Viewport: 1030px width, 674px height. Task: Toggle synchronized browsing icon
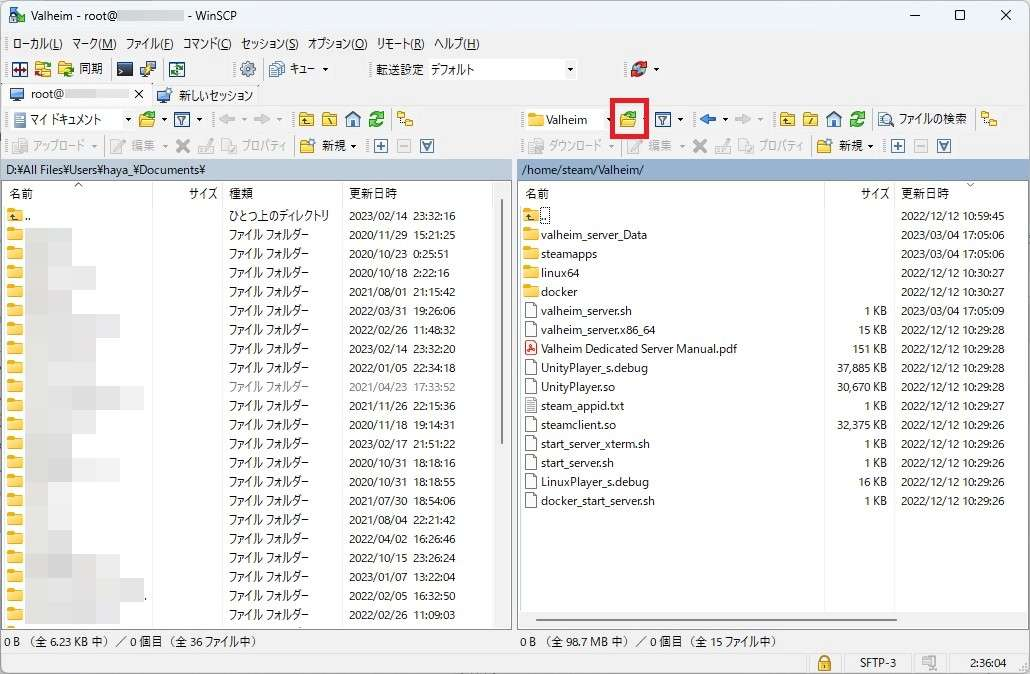(177, 69)
